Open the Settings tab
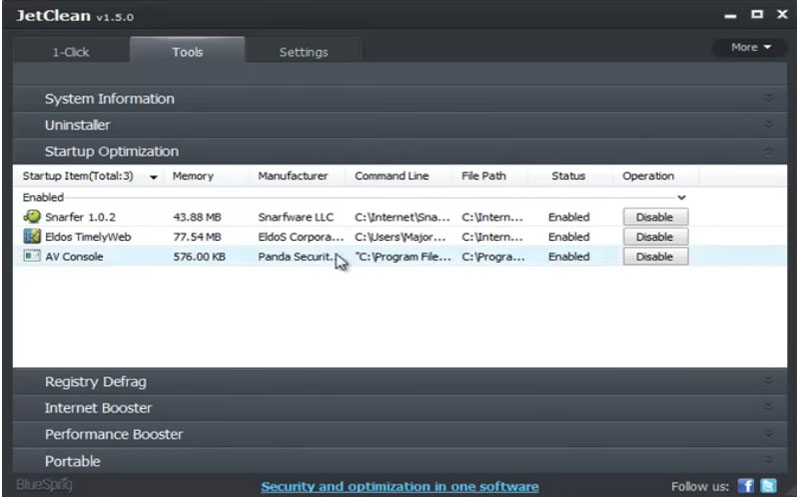This screenshot has height=500, width=800. tap(304, 52)
